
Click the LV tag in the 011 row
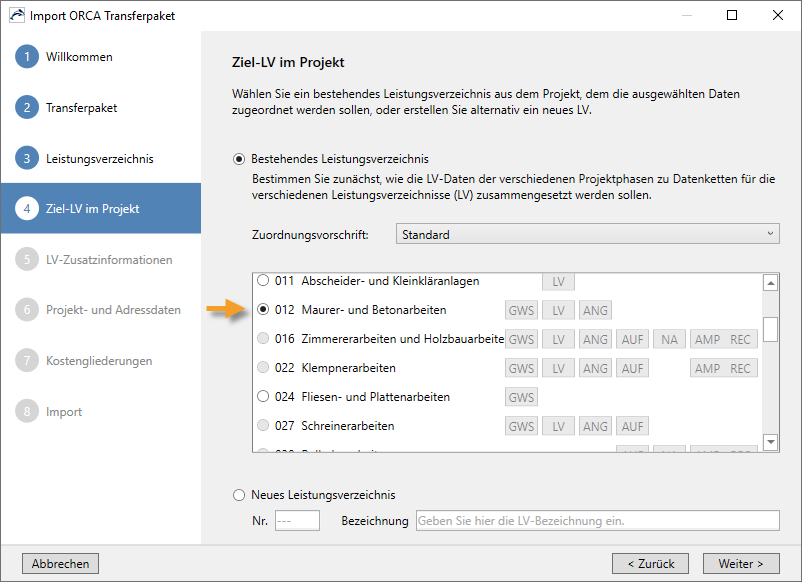pyautogui.click(x=559, y=281)
